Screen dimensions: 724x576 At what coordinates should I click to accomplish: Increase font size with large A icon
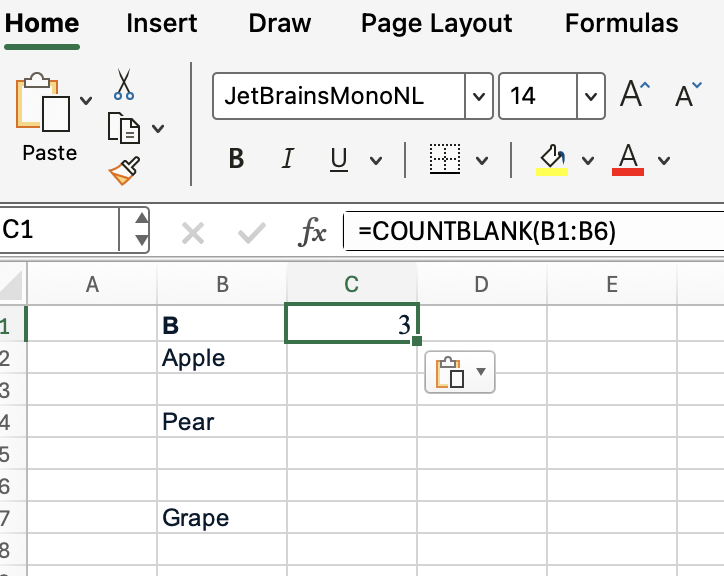(x=634, y=94)
